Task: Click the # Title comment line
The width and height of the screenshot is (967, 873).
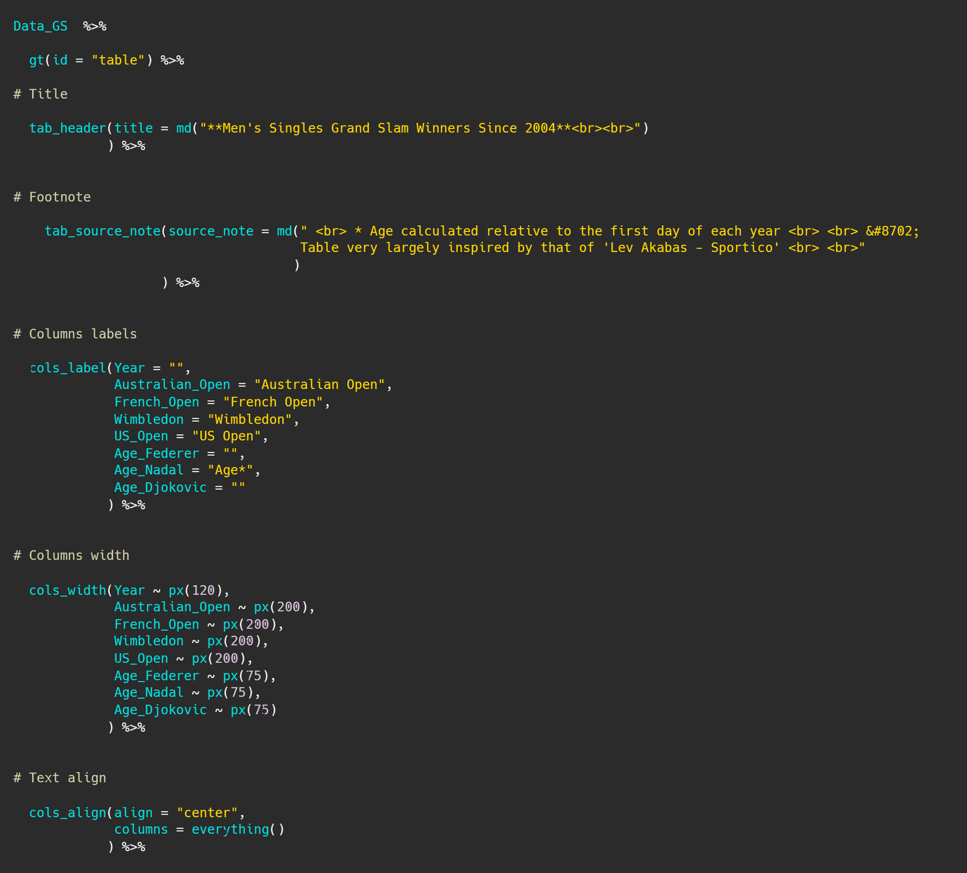Action: click(40, 94)
